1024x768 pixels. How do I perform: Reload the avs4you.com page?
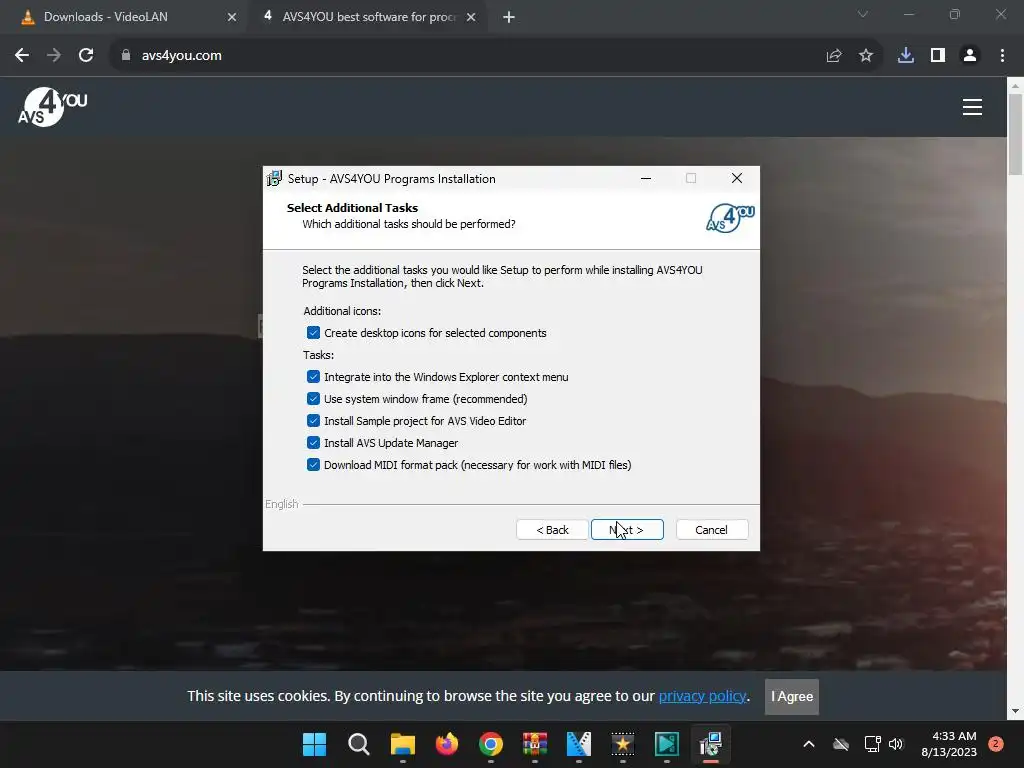pos(86,56)
